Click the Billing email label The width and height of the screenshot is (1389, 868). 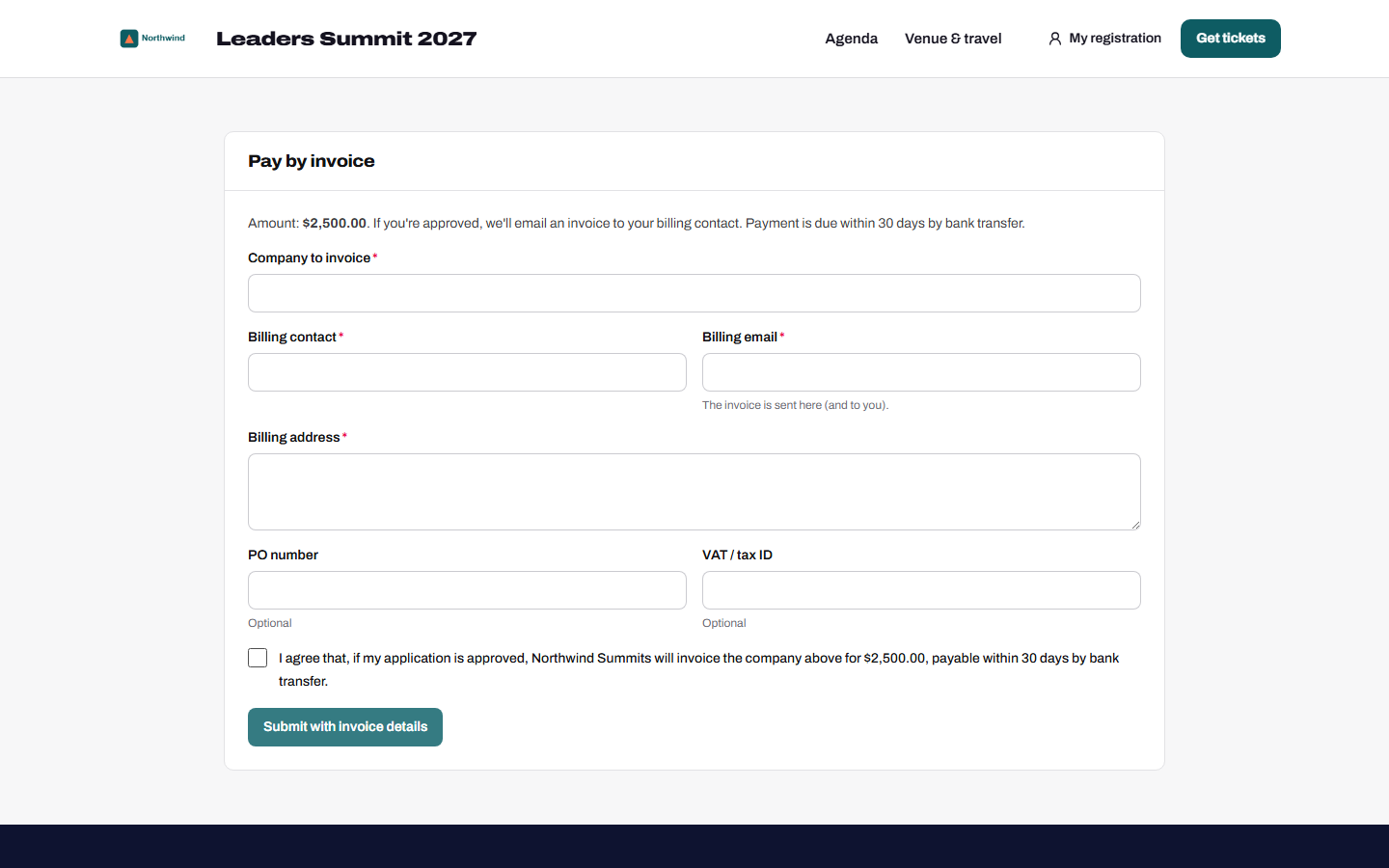tap(740, 337)
